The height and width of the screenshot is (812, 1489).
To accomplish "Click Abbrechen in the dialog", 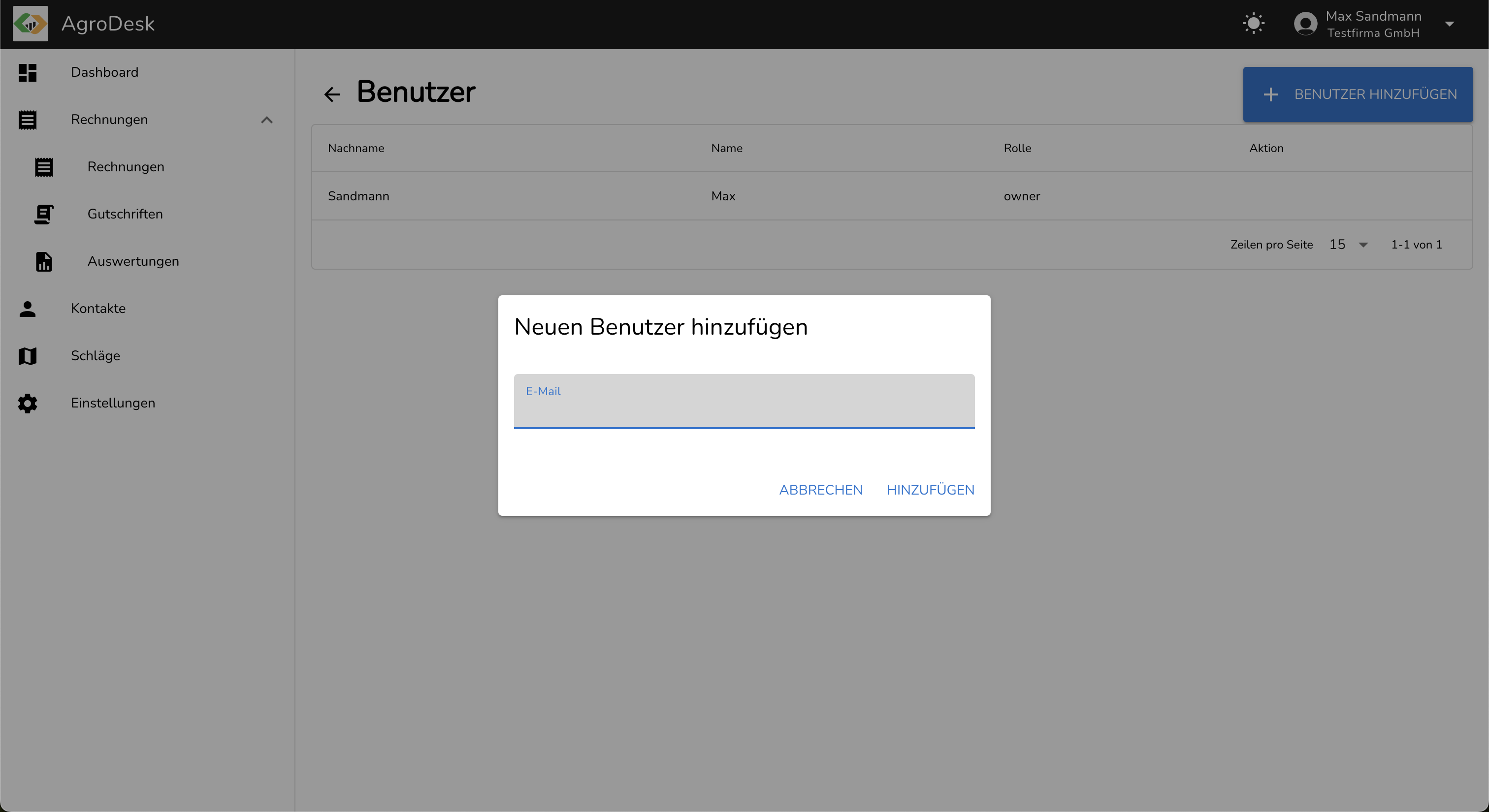I will [820, 490].
